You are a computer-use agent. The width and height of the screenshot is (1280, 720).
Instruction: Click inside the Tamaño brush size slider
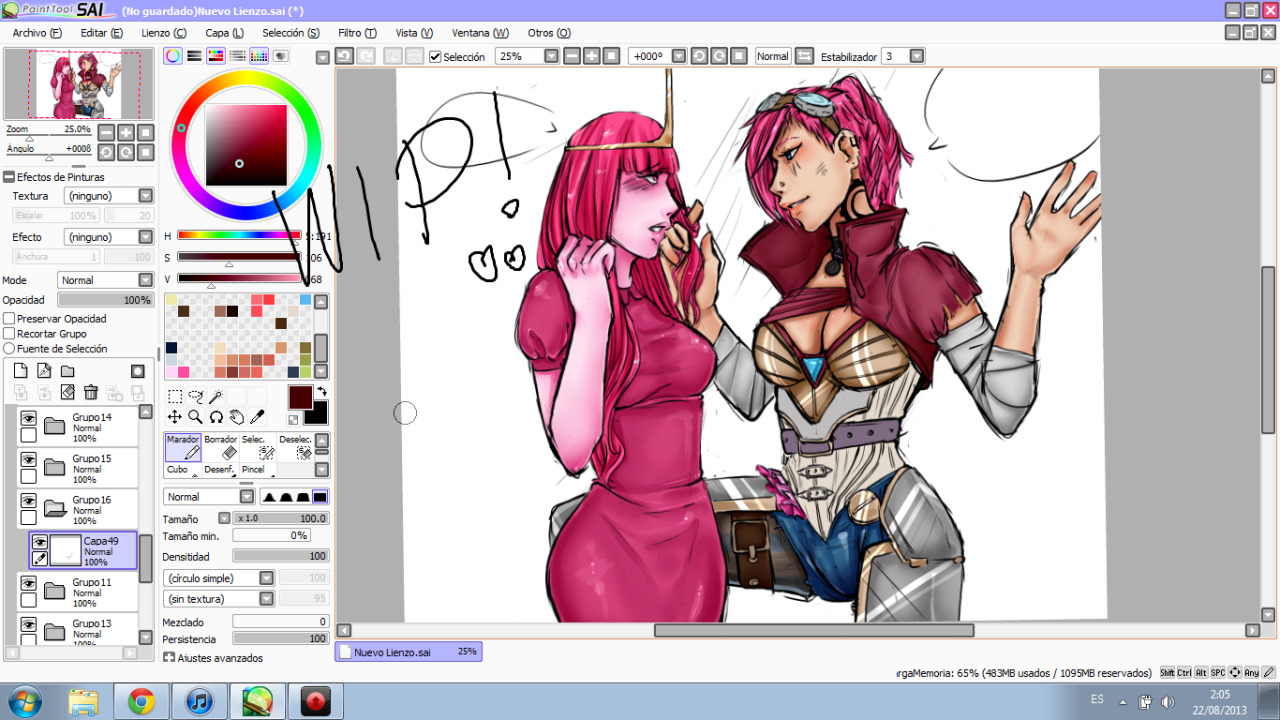[281, 519]
